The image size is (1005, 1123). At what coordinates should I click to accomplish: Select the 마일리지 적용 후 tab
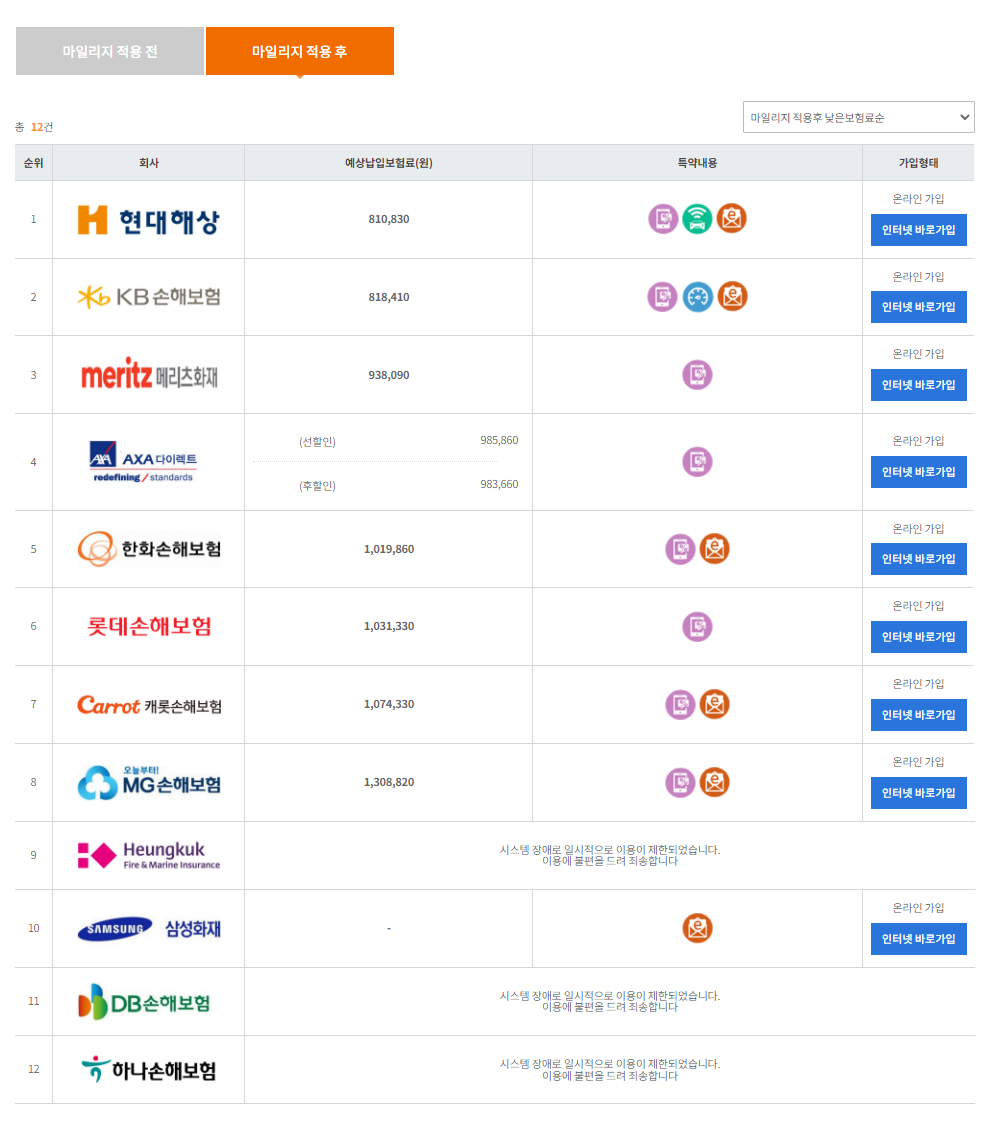[x=299, y=51]
